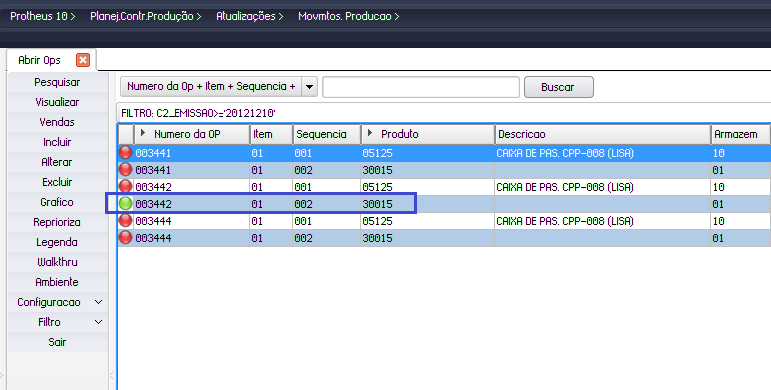771x390 pixels.
Task: Click red status icon of 003441 sequence 002
Action: [126, 170]
